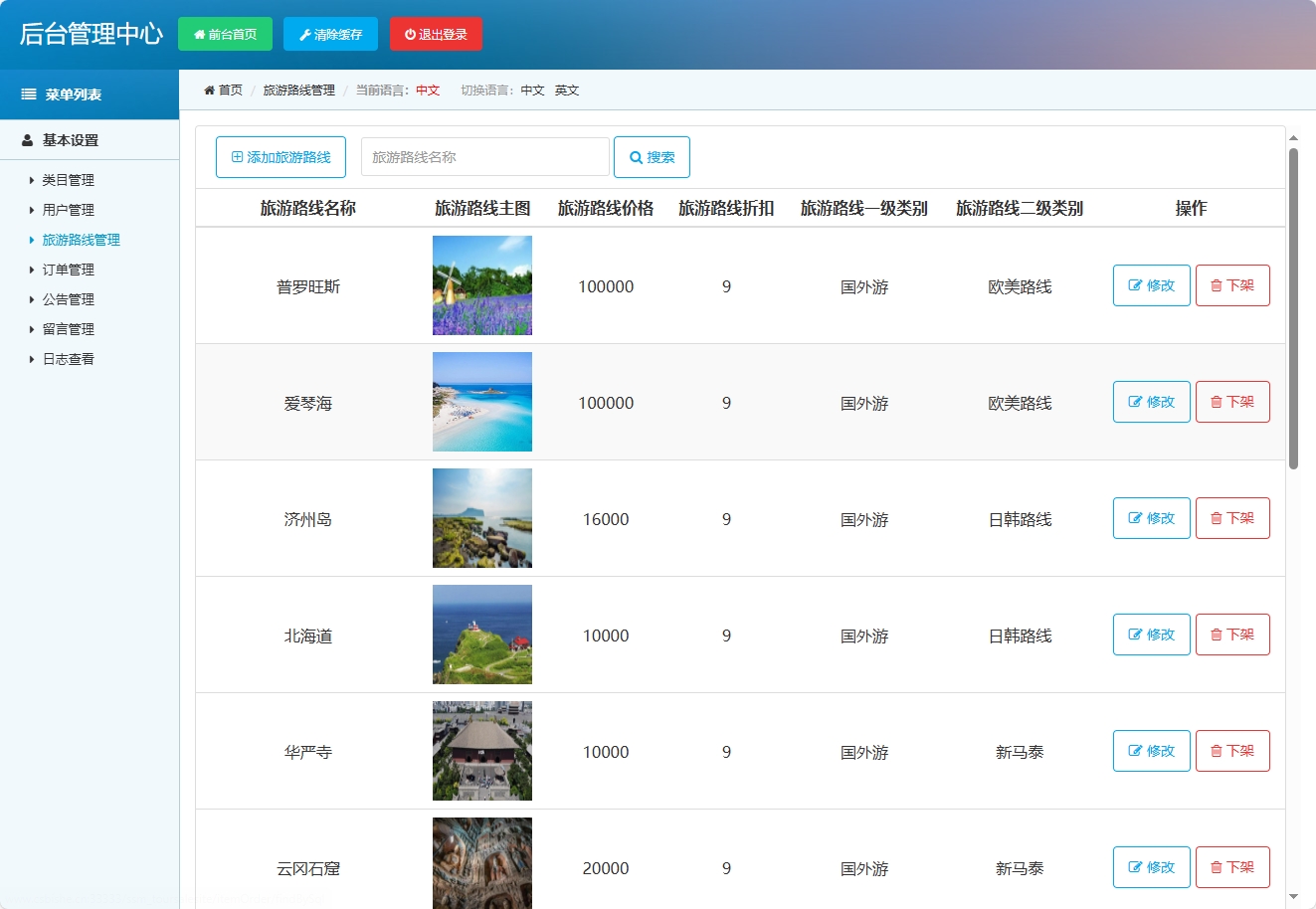Click the magnifier icon inside 搜索 button
Image resolution: width=1316 pixels, height=909 pixels.
[x=634, y=156]
